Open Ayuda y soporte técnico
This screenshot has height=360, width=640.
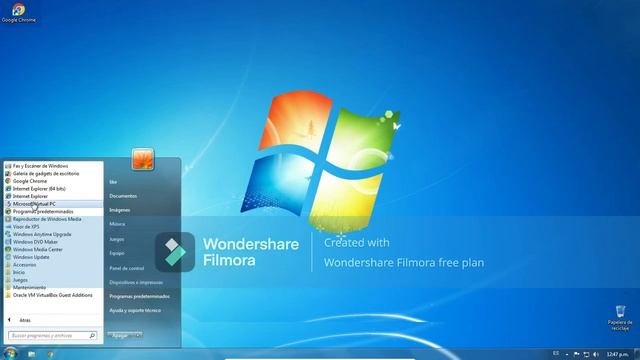[135, 311]
